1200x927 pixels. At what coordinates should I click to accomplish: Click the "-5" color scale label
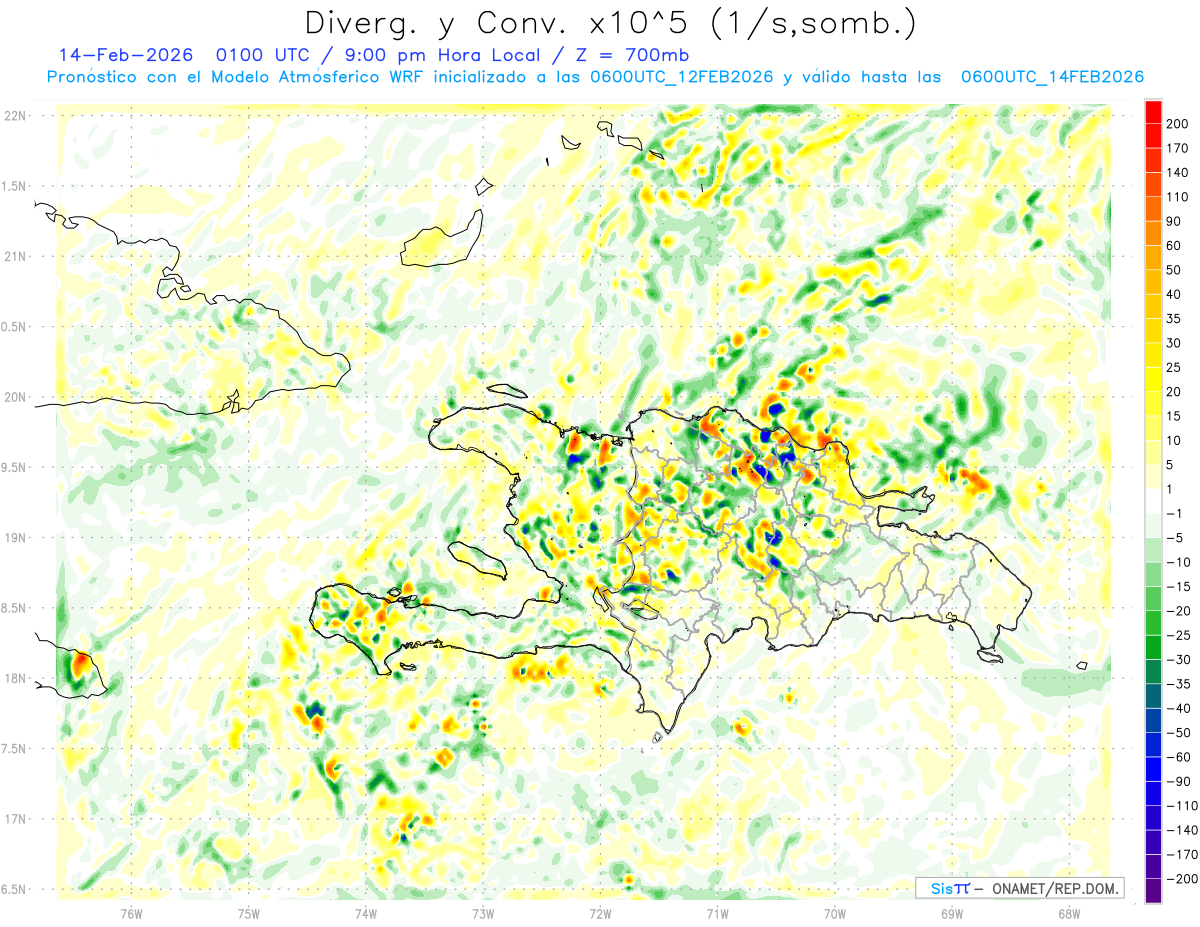1176,538
